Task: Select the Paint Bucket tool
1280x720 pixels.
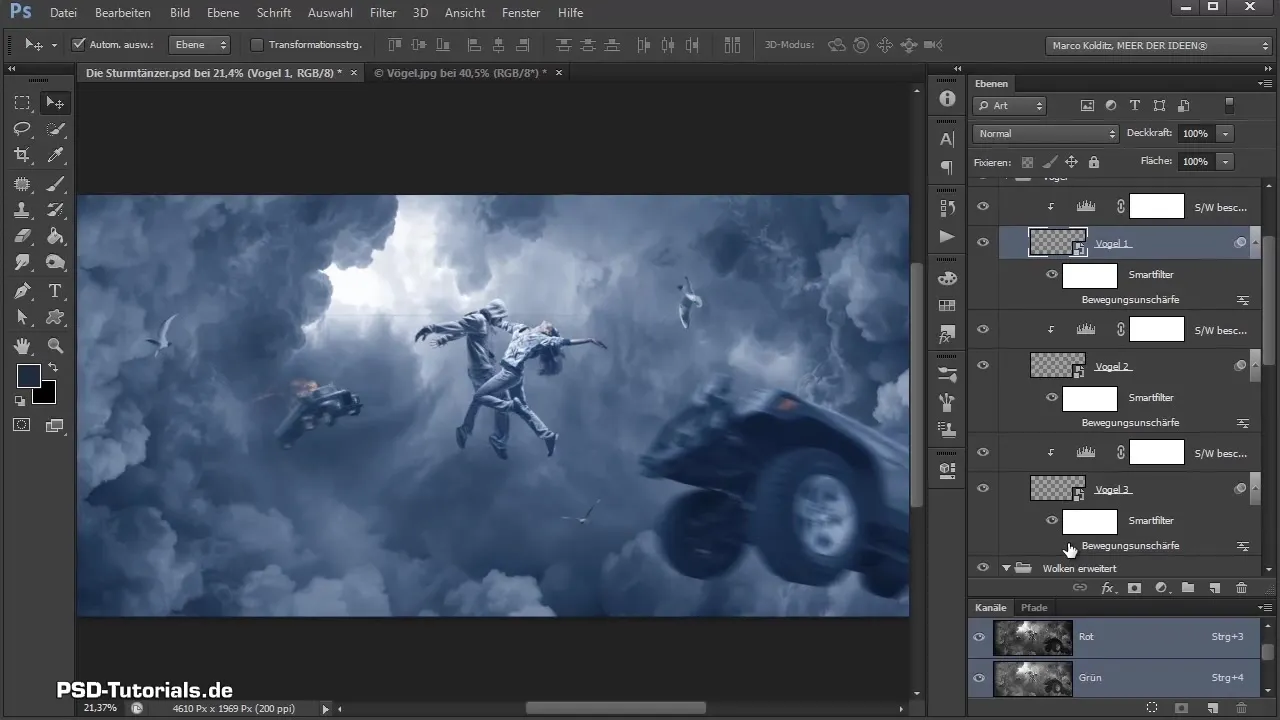Action: [x=55, y=237]
